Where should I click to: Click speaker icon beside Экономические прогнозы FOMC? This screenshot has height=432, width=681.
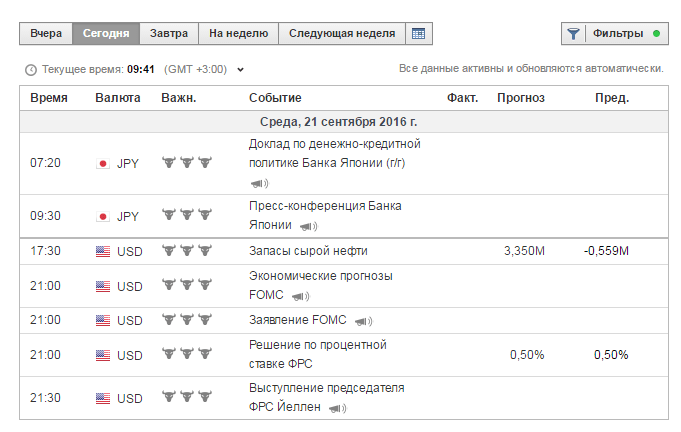(x=300, y=297)
